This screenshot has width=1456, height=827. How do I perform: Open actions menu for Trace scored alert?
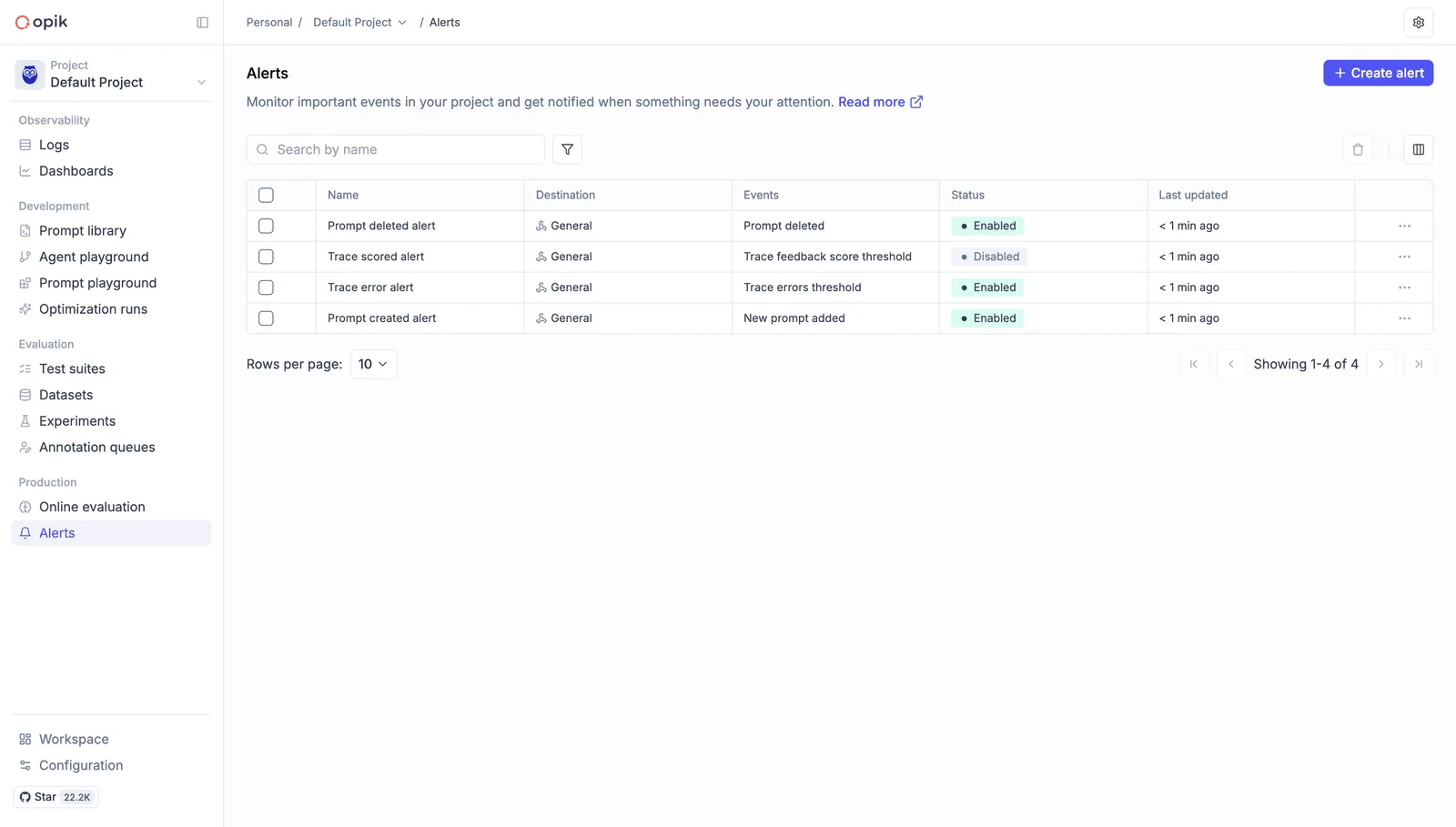[x=1404, y=257]
